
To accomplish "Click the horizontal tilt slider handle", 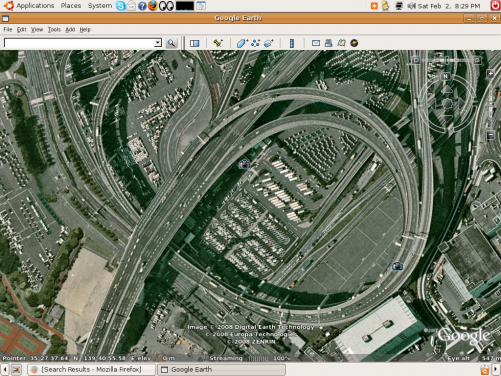I will point(448,60).
